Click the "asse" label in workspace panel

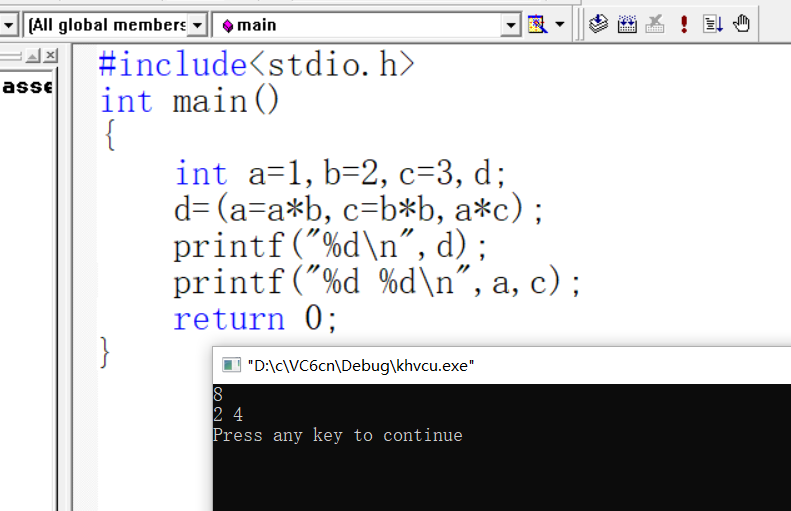pos(27,86)
